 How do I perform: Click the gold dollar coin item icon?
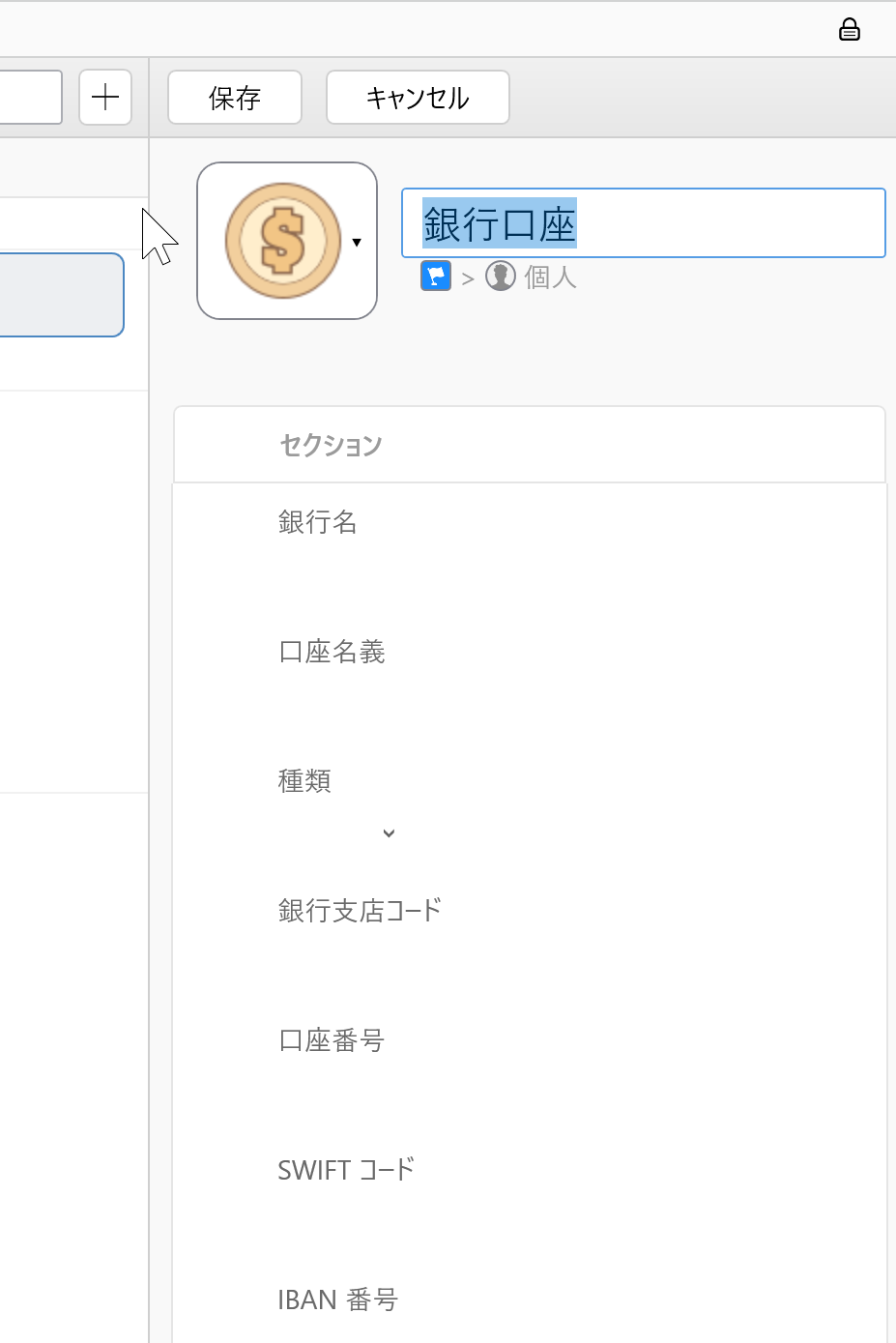(282, 241)
